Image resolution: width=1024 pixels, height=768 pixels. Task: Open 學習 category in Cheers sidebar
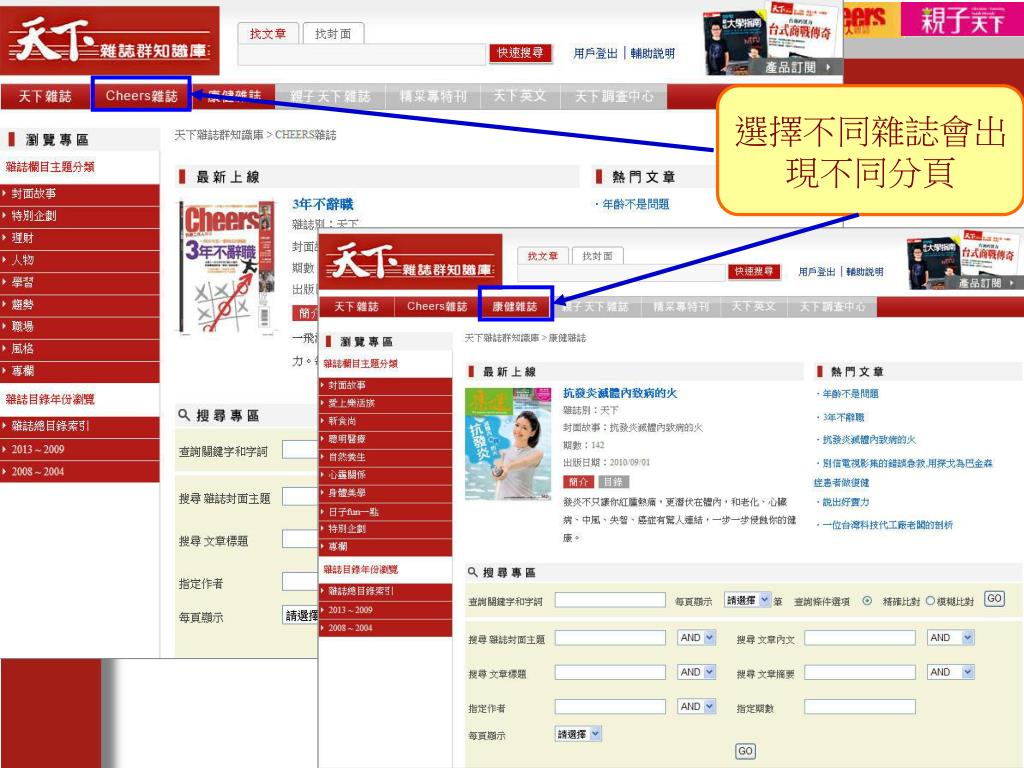pyautogui.click(x=80, y=282)
